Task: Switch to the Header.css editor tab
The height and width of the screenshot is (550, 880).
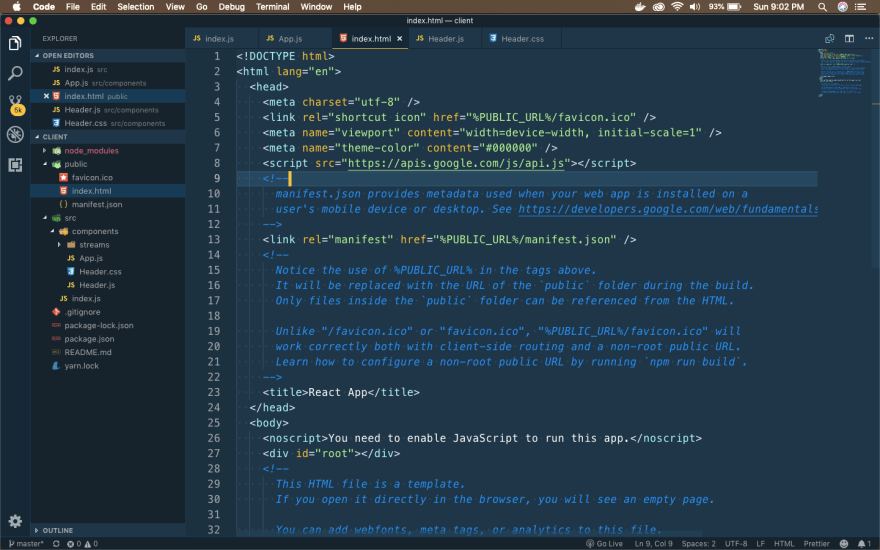Action: [522, 39]
